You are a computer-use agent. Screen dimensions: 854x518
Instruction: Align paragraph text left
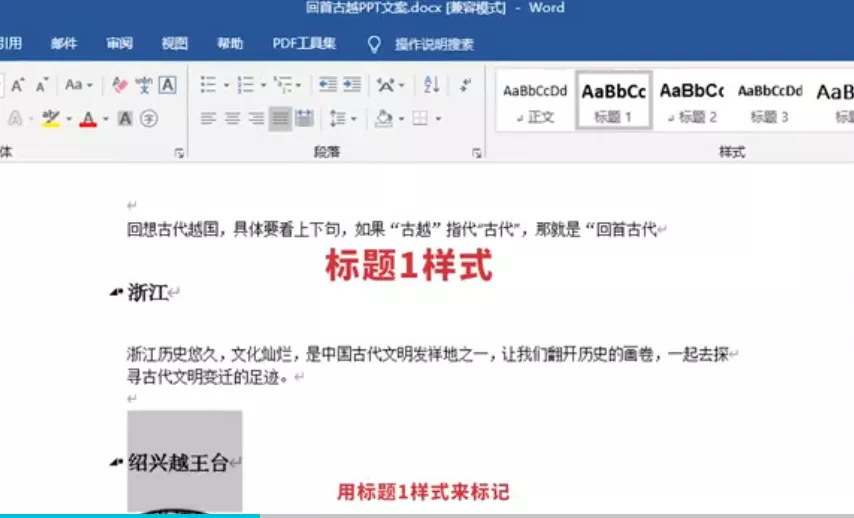(208, 118)
